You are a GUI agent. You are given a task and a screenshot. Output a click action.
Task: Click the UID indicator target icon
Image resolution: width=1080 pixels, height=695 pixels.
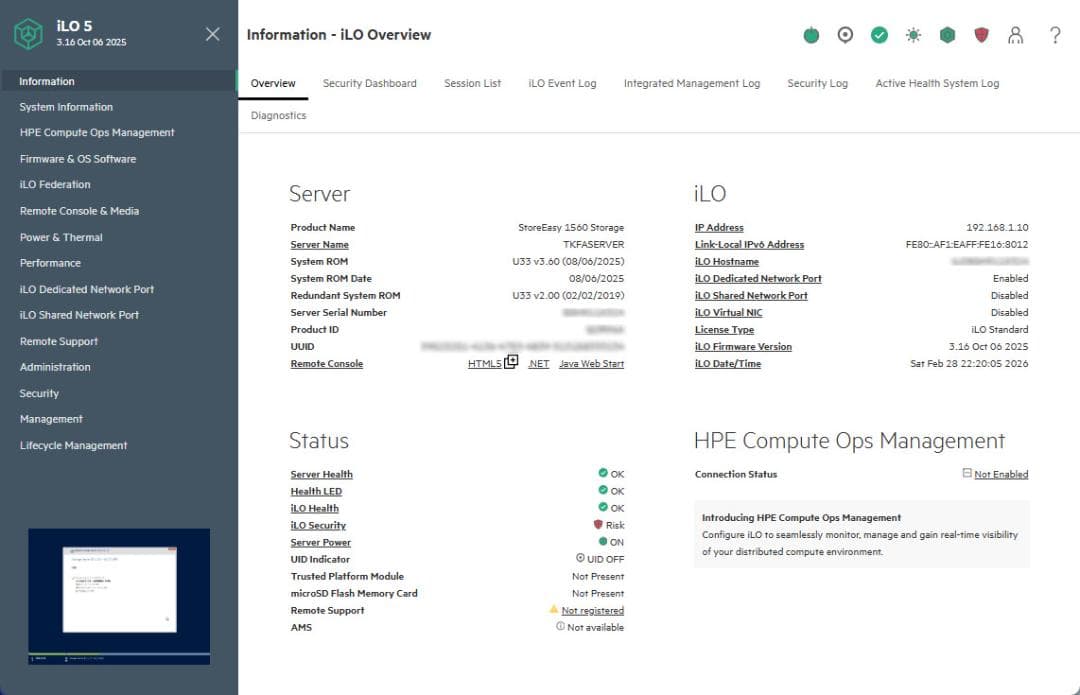pos(845,34)
